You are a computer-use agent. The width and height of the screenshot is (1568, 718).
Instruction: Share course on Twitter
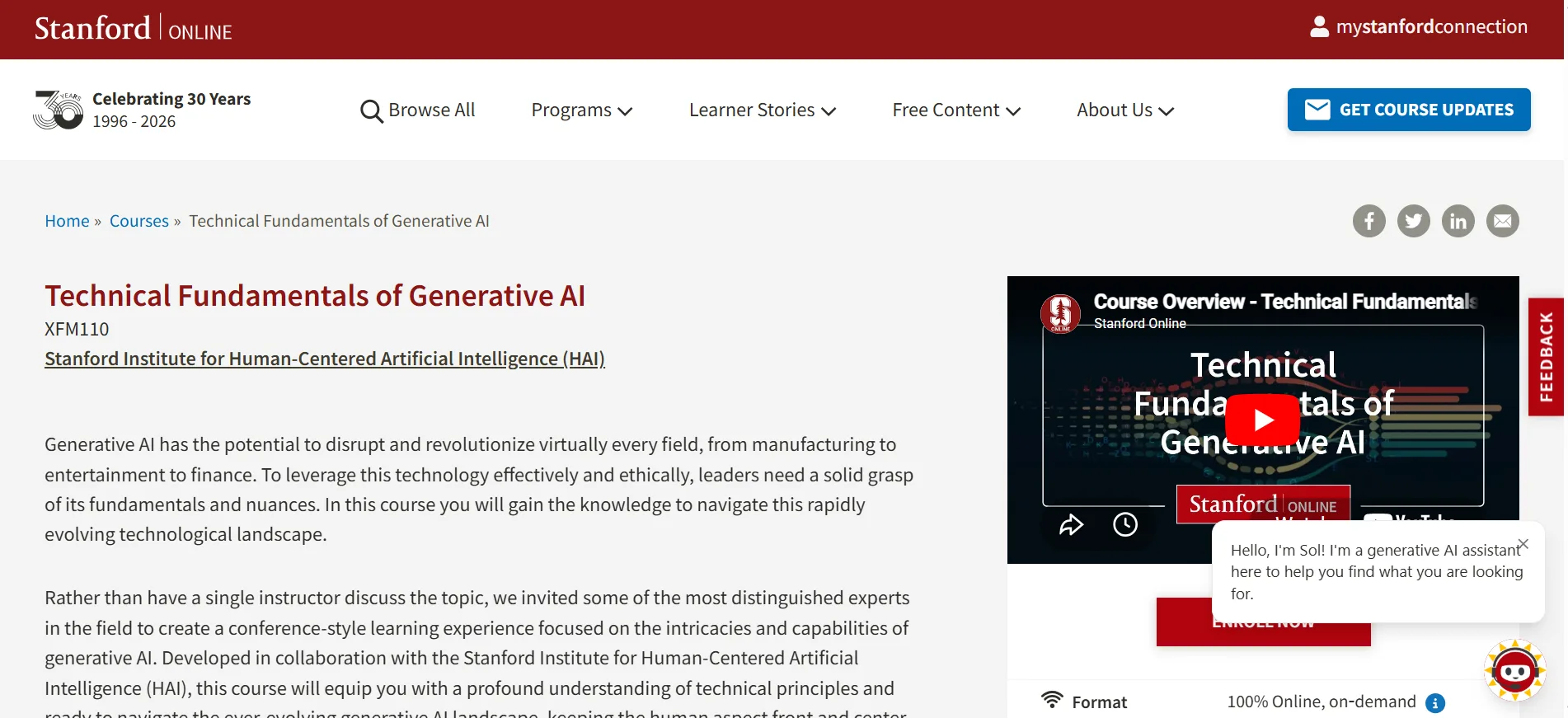click(x=1414, y=221)
